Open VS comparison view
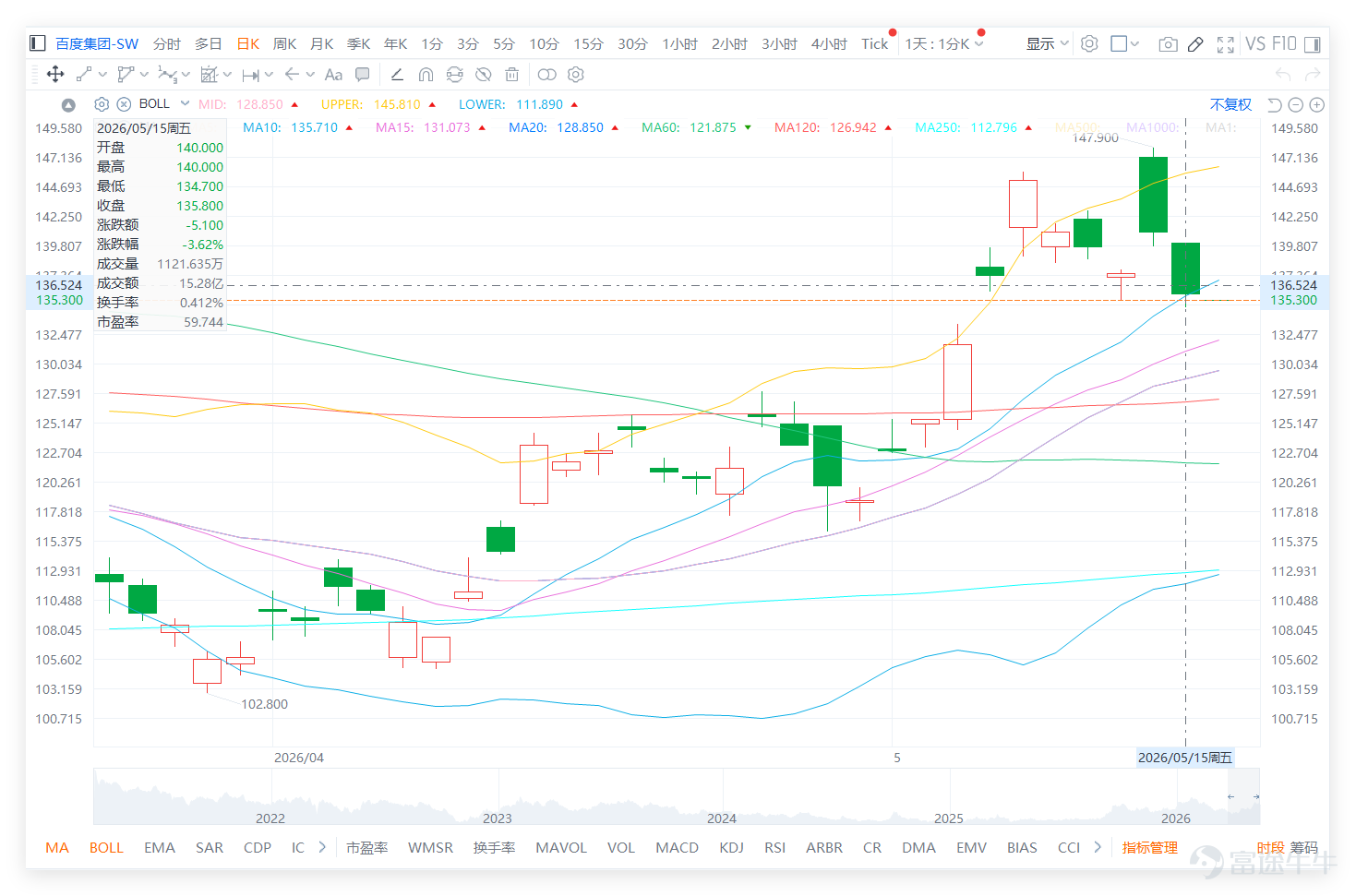This screenshot has width=1356, height=896. tap(1255, 43)
